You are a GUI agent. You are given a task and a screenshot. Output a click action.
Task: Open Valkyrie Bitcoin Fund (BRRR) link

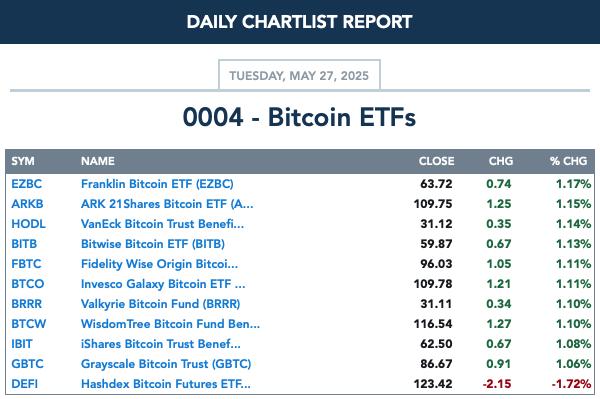coord(160,304)
